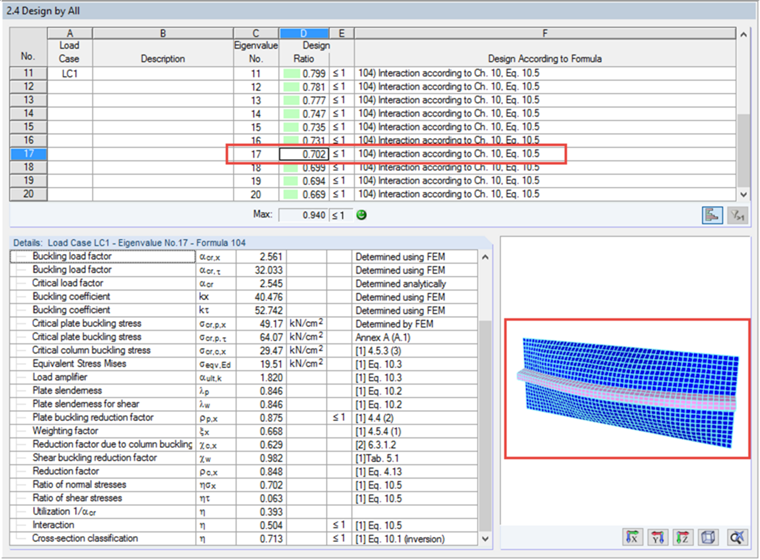
Task: Select the Ratio of normal stresses row
Action: pos(244,484)
